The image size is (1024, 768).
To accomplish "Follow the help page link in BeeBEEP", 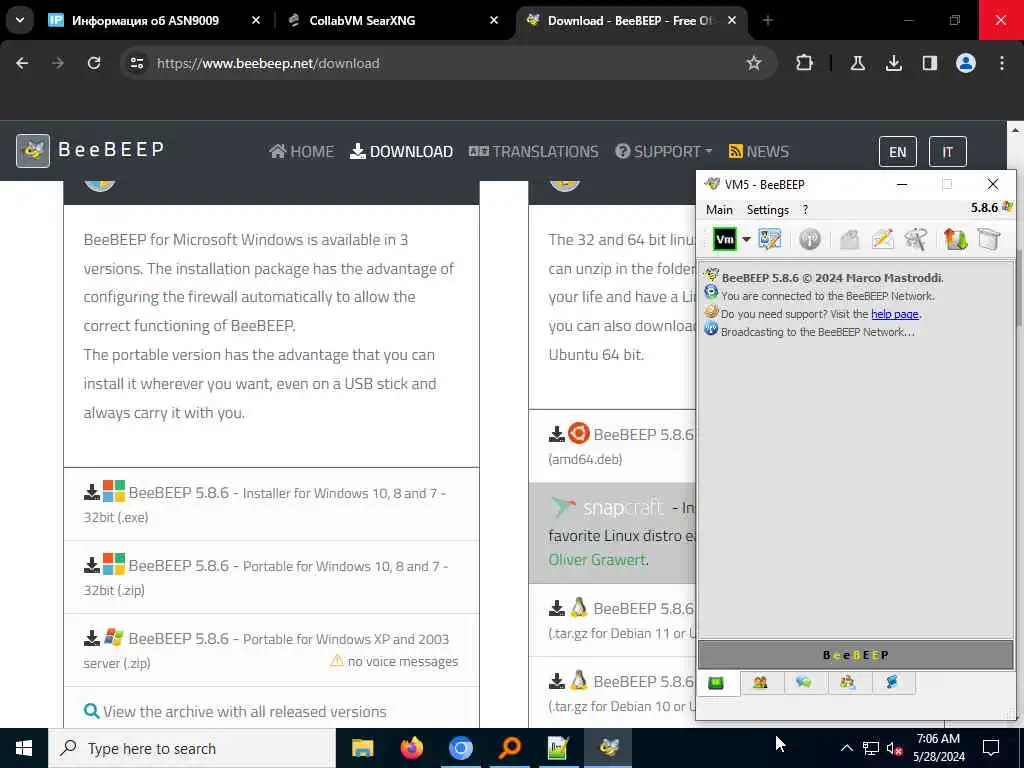I will coord(895,314).
